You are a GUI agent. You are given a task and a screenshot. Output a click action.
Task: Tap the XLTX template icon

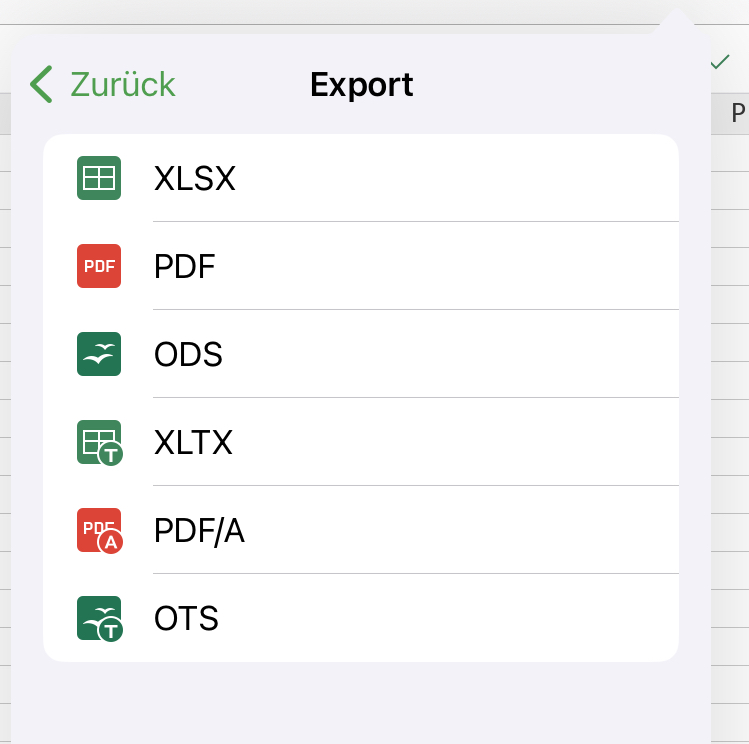pyautogui.click(x=100, y=443)
